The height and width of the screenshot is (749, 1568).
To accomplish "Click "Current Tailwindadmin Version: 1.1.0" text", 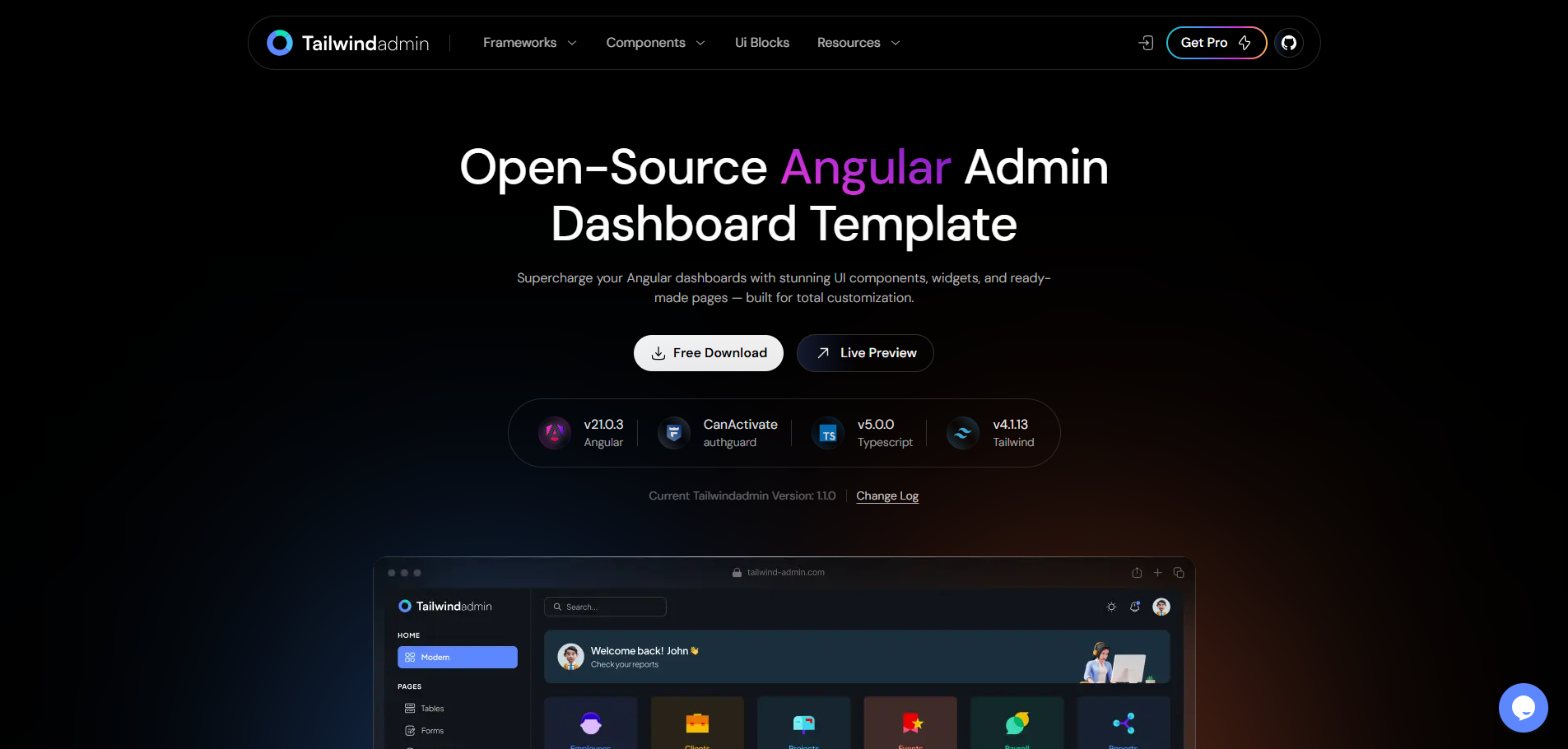I will click(742, 495).
